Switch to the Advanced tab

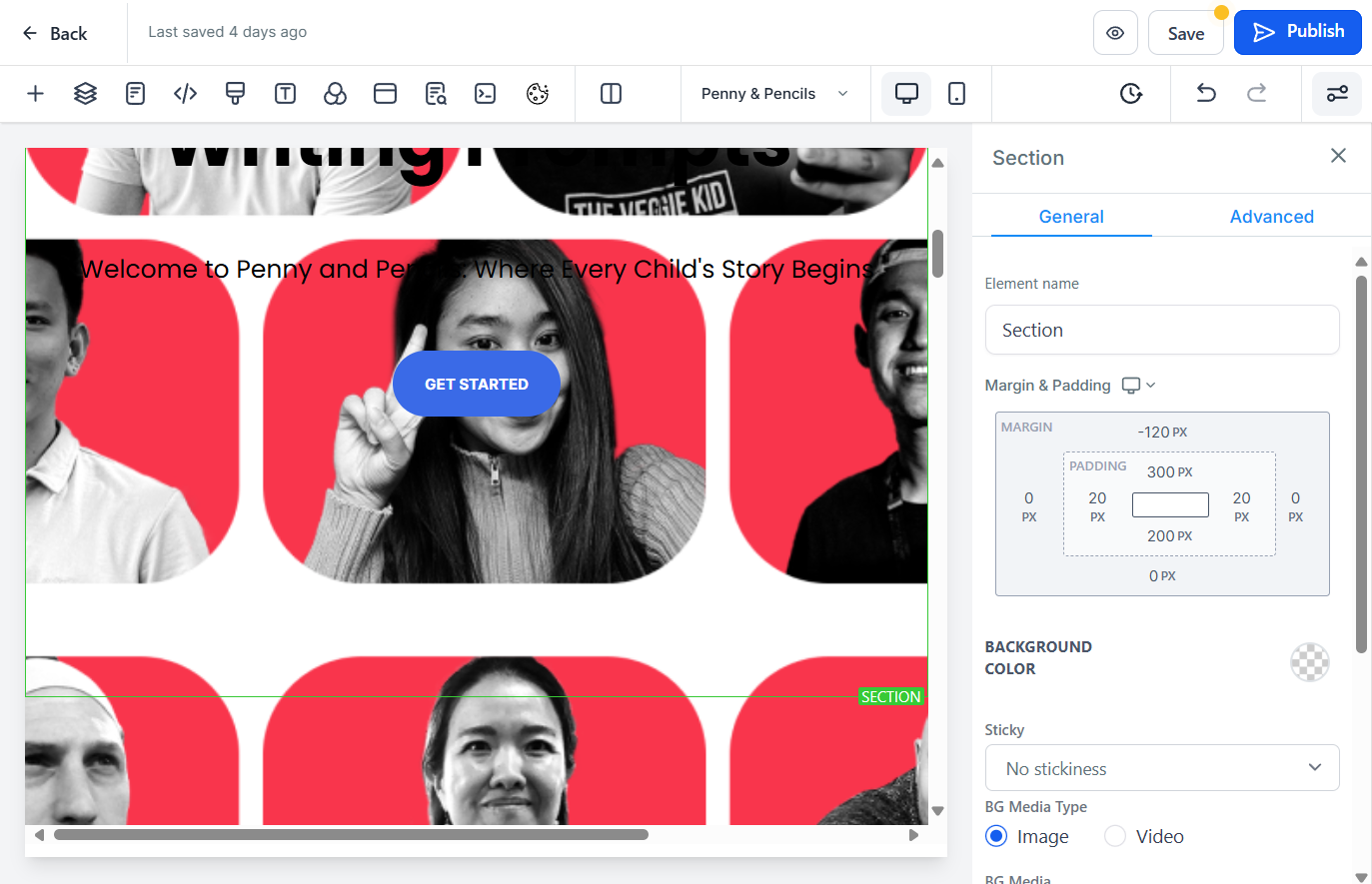pos(1271,217)
